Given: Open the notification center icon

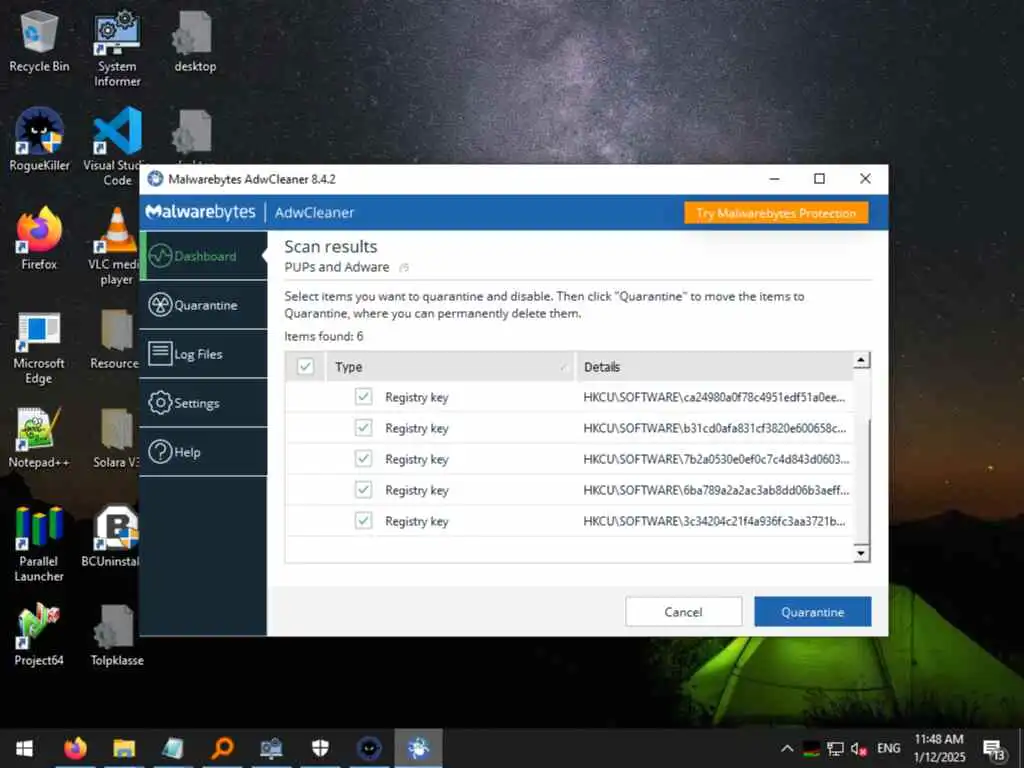Looking at the screenshot, I should tap(994, 750).
